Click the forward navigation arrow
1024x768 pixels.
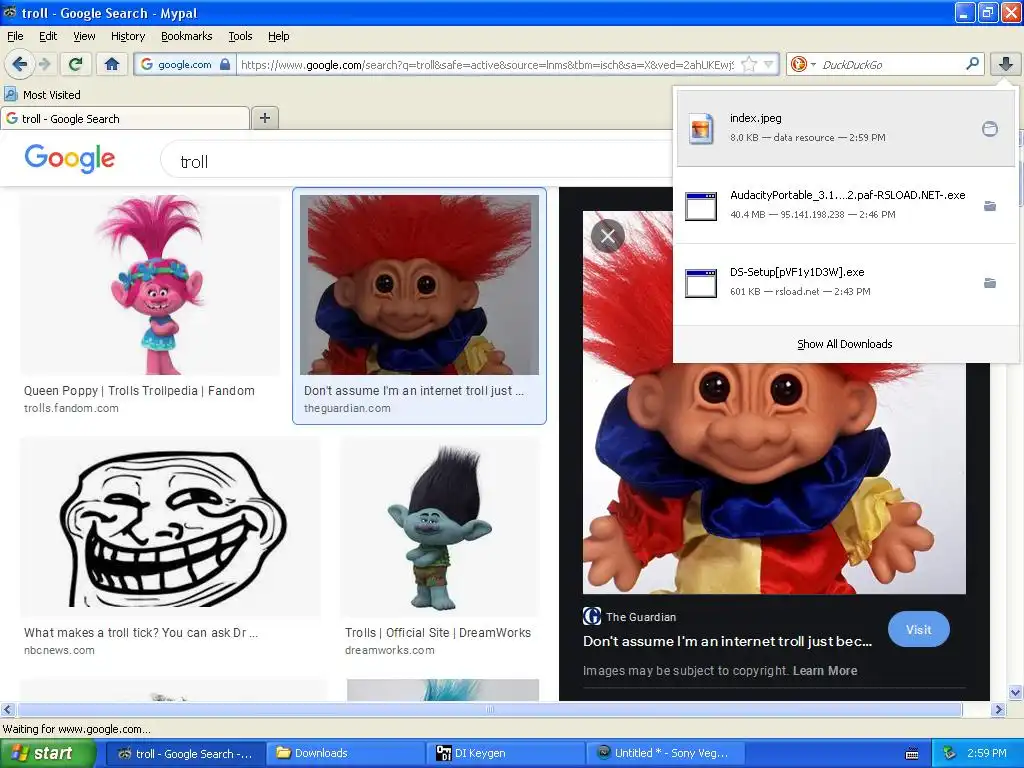coord(44,64)
